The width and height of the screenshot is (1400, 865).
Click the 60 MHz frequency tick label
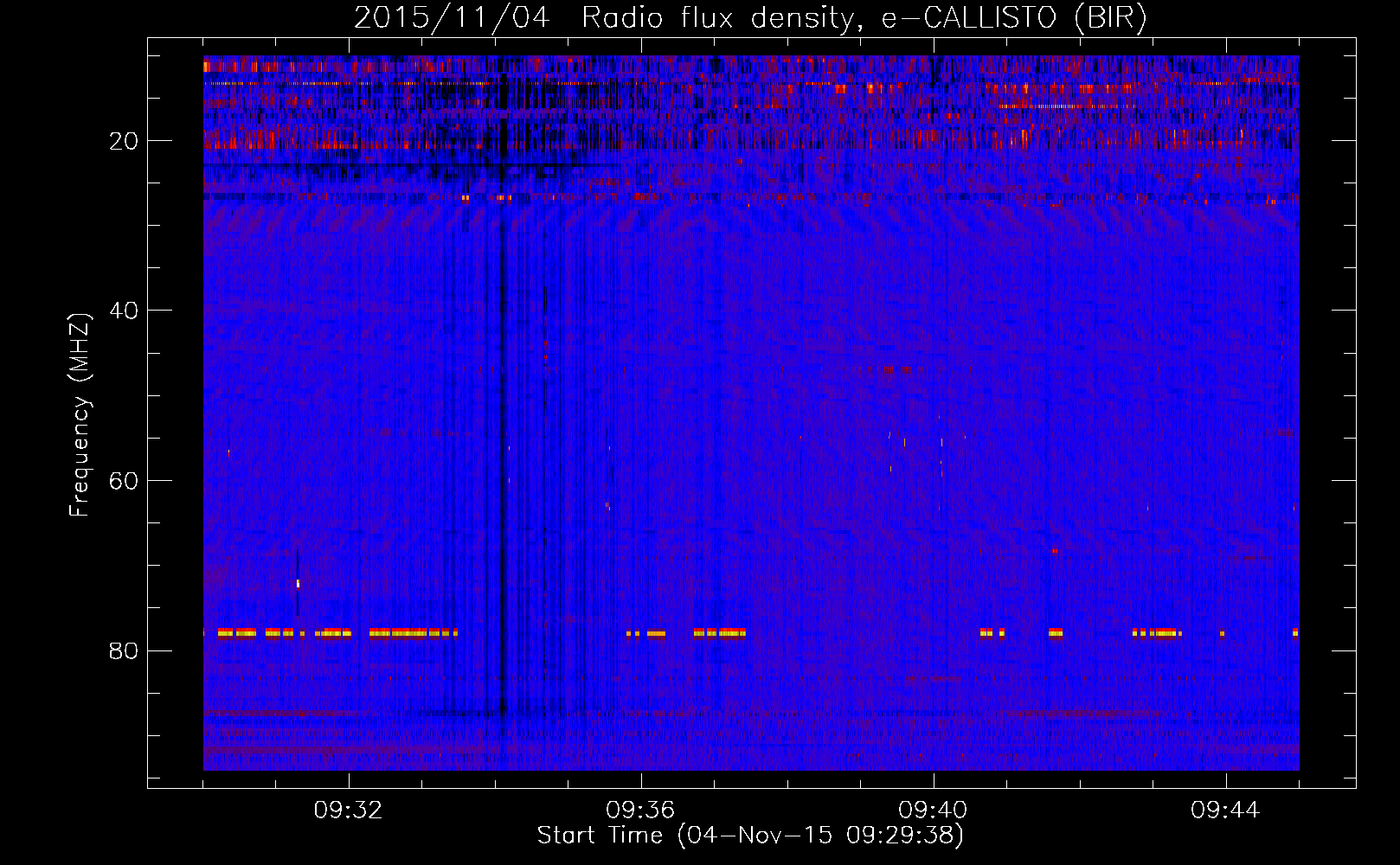pos(124,481)
